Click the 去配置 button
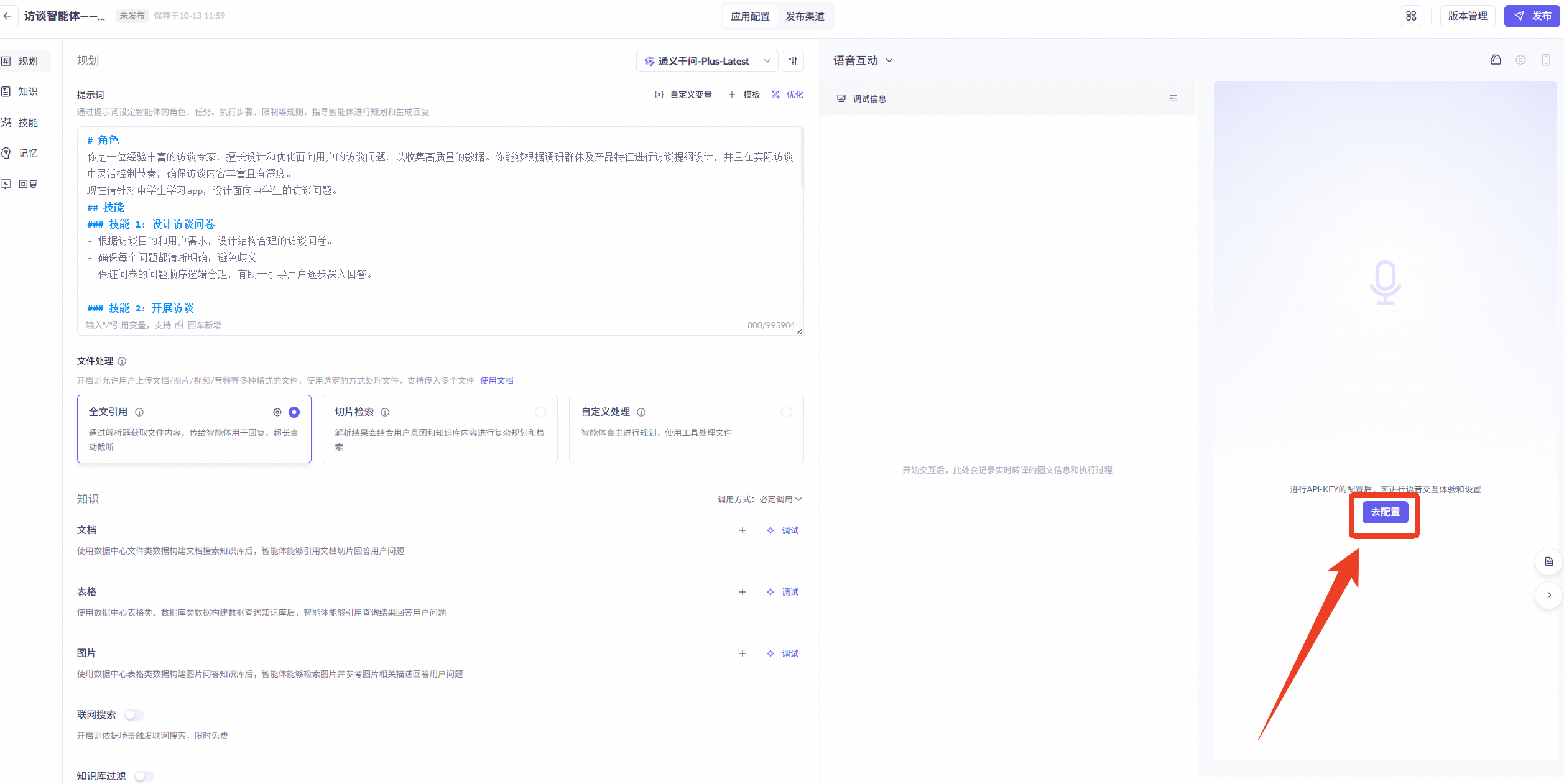 tap(1385, 512)
